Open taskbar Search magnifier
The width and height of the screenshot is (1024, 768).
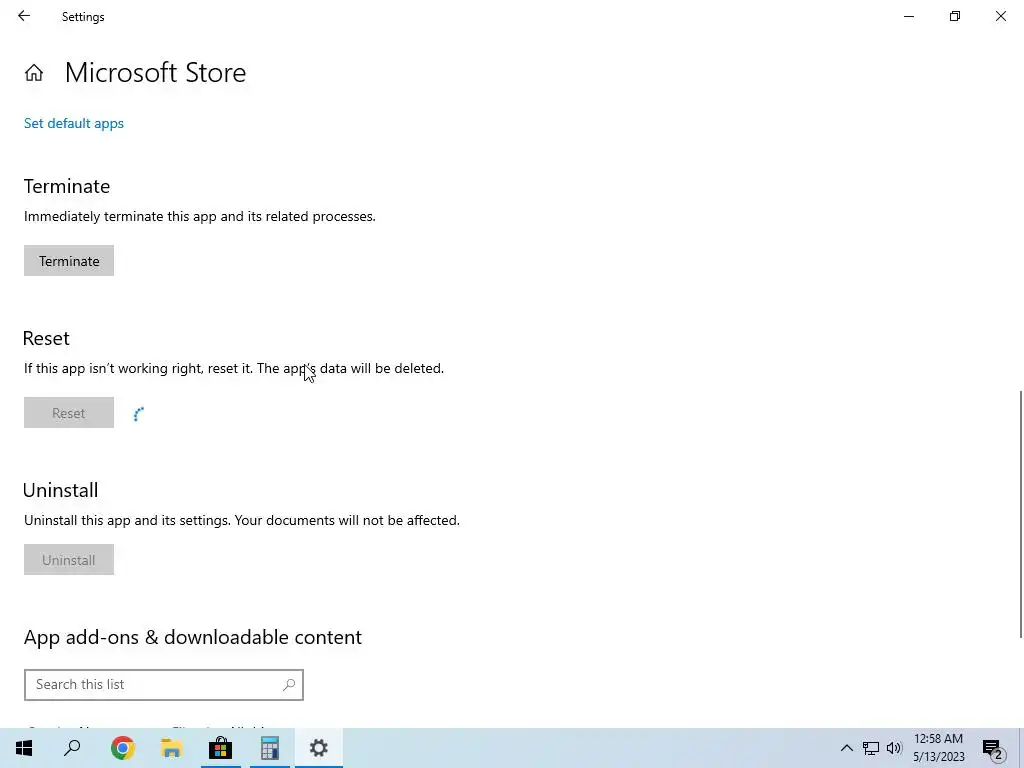click(x=72, y=748)
